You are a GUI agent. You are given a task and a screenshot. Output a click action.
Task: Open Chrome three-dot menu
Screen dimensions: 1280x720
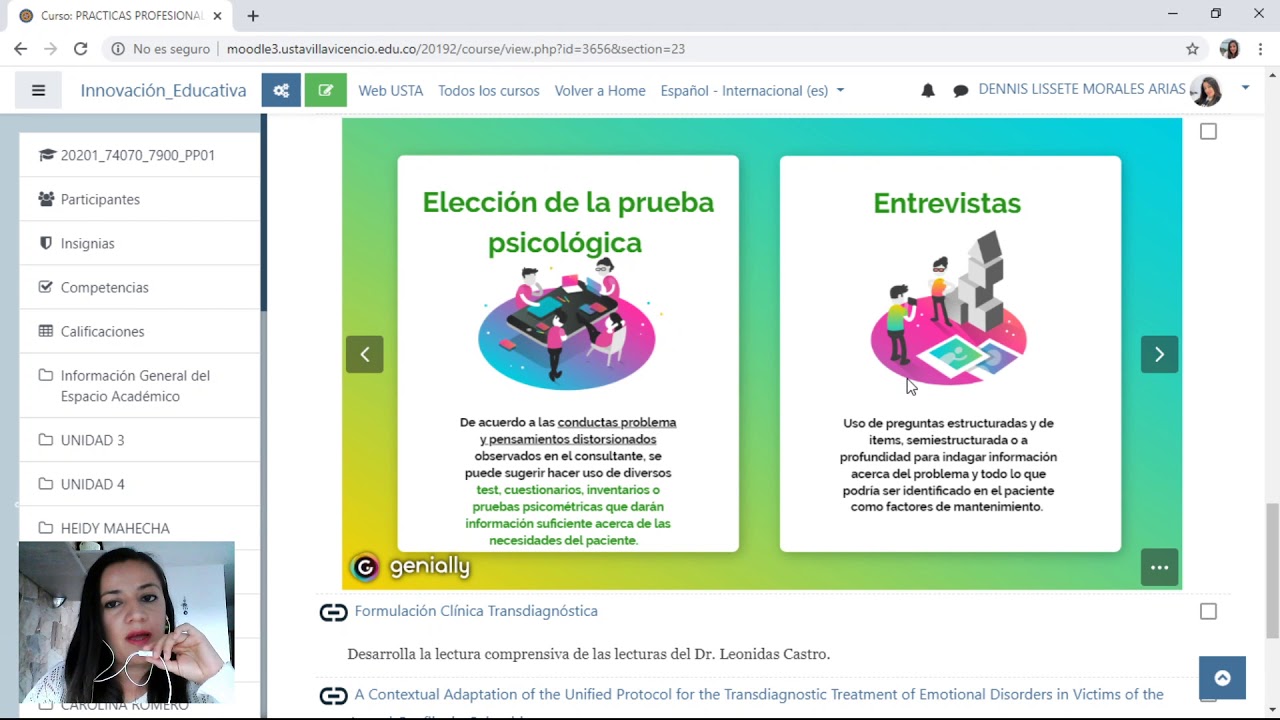1260,48
